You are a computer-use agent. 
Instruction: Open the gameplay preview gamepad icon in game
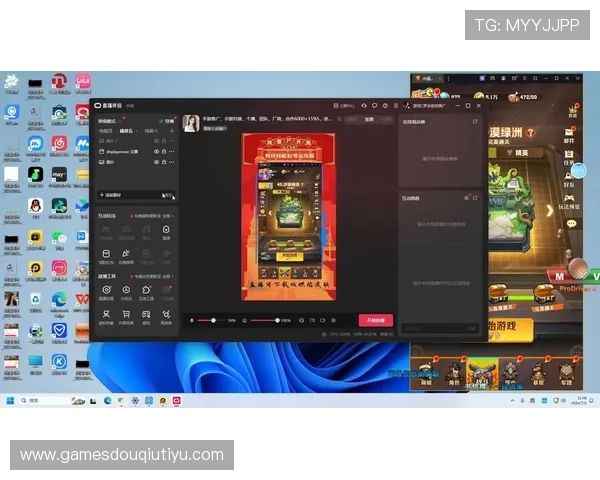click(570, 199)
